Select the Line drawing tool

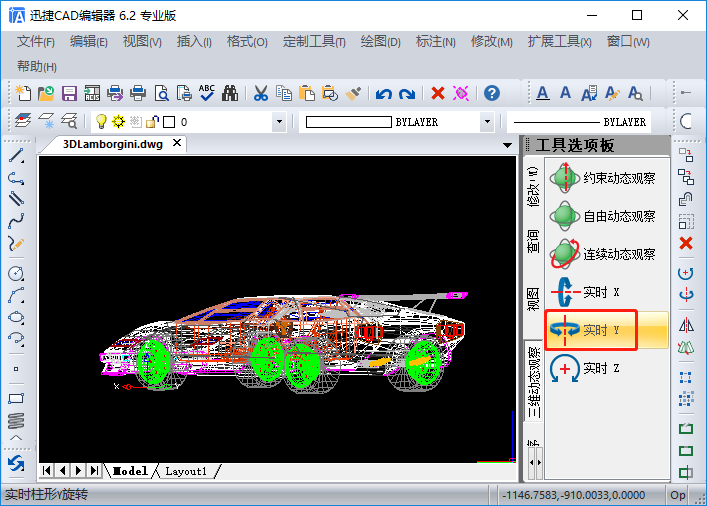(16, 156)
